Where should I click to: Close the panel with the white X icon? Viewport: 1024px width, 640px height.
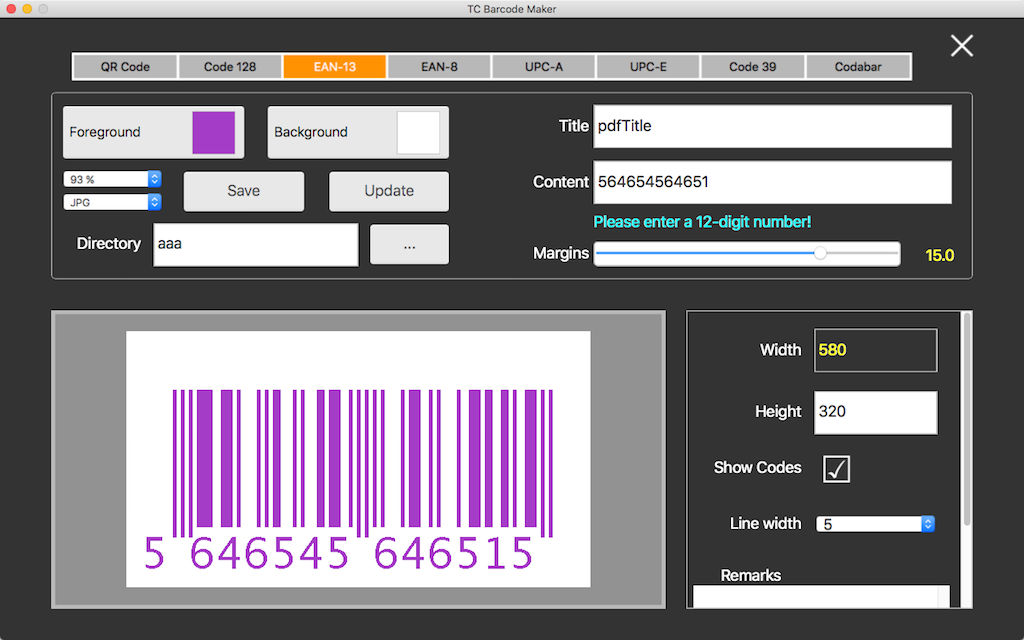(961, 46)
